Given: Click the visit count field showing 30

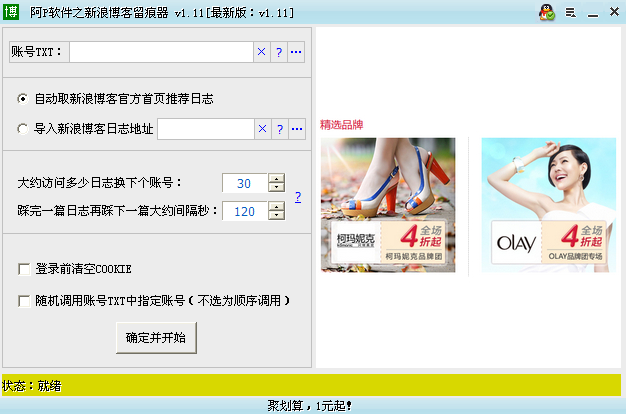Looking at the screenshot, I should click(x=245, y=183).
